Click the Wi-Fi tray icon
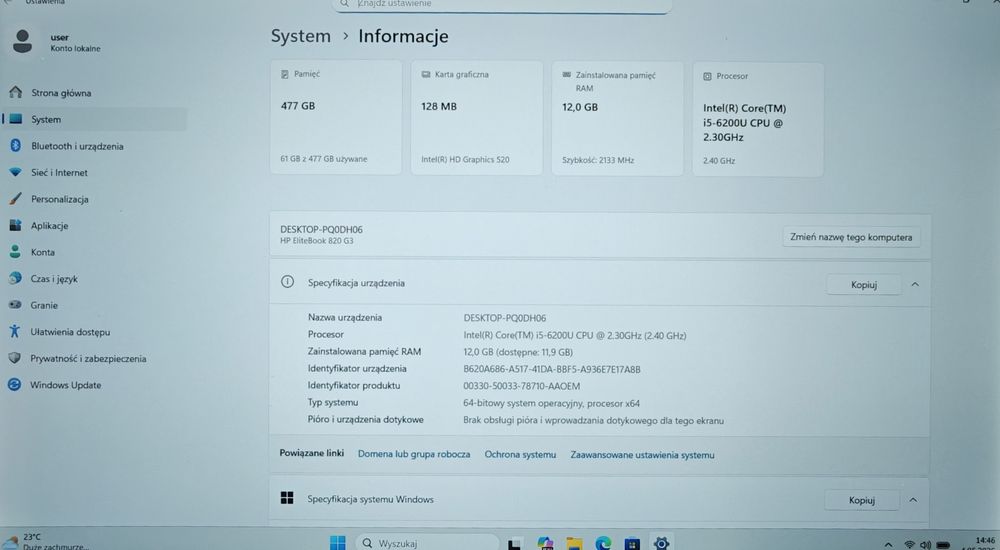This screenshot has height=550, width=1000. [x=909, y=545]
